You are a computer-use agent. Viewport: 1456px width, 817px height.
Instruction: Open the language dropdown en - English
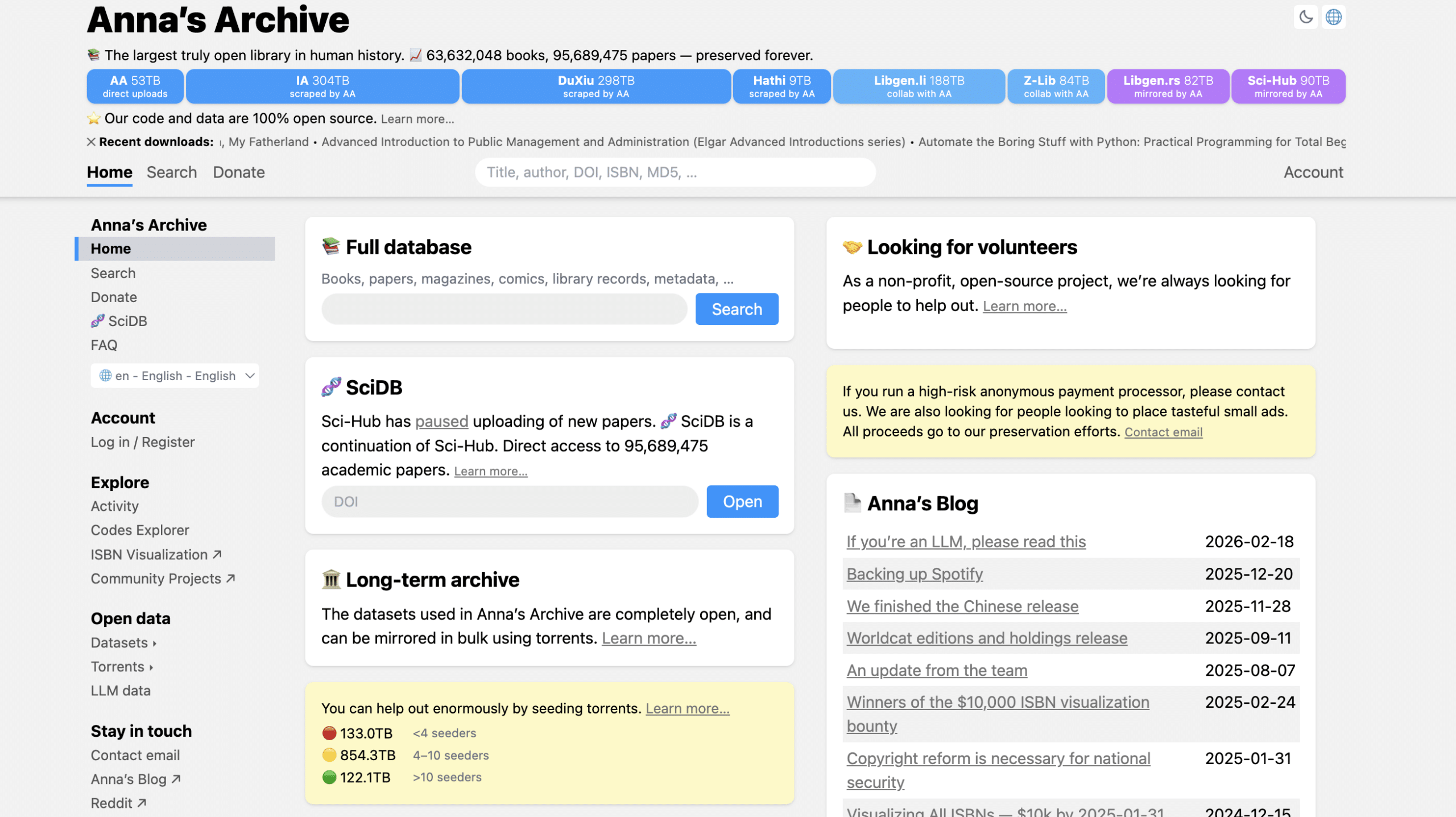[175, 376]
